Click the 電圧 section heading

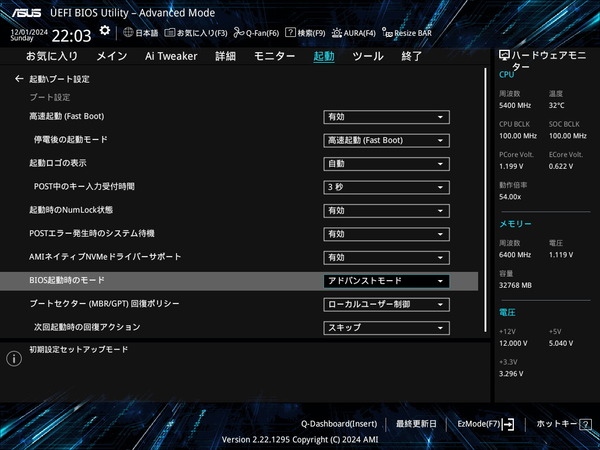pyautogui.click(x=507, y=313)
